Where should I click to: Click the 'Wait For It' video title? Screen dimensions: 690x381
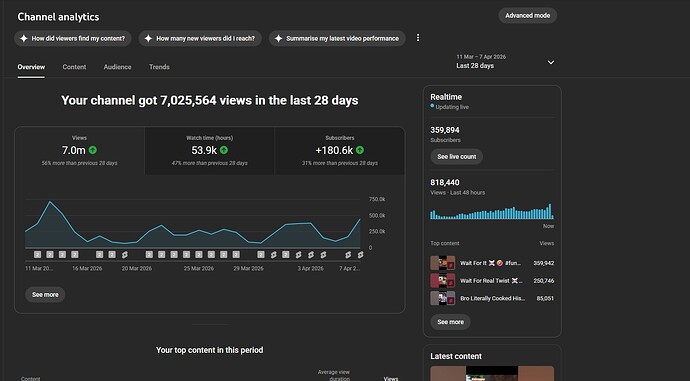[x=490, y=263]
